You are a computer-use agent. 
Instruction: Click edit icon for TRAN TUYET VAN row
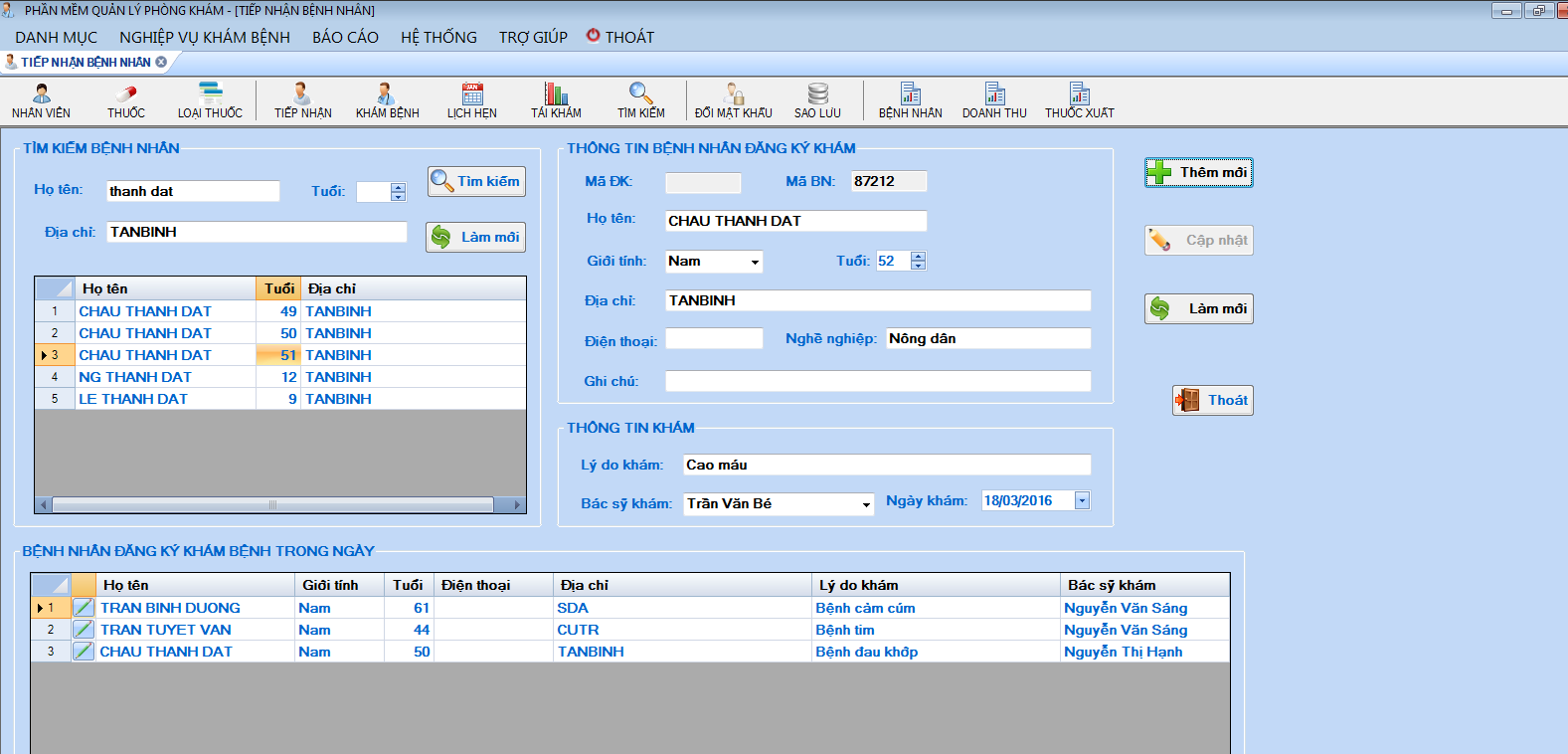84,630
